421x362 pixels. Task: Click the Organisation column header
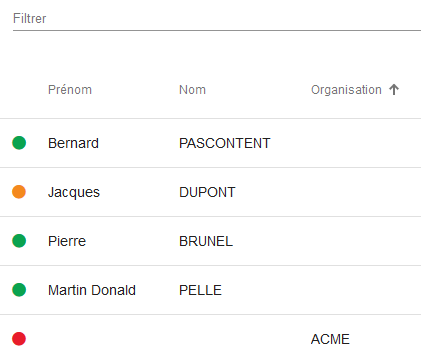click(346, 90)
